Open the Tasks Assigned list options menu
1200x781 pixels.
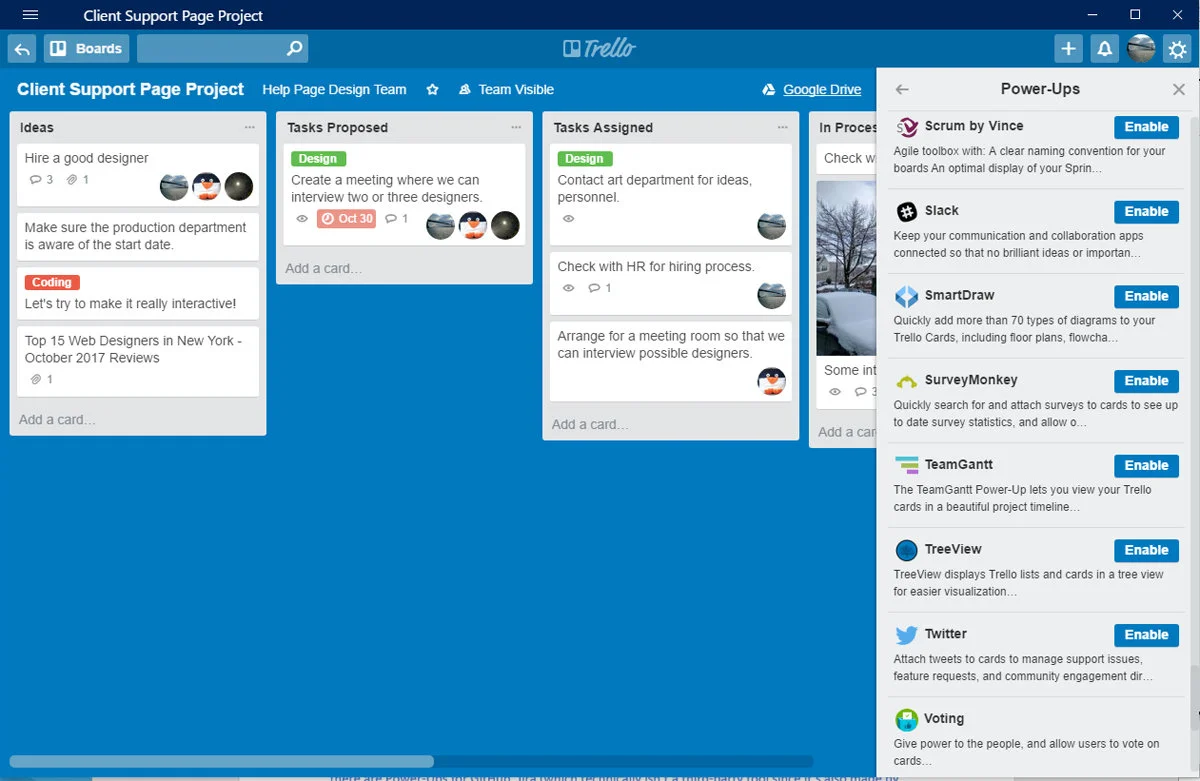click(x=782, y=128)
